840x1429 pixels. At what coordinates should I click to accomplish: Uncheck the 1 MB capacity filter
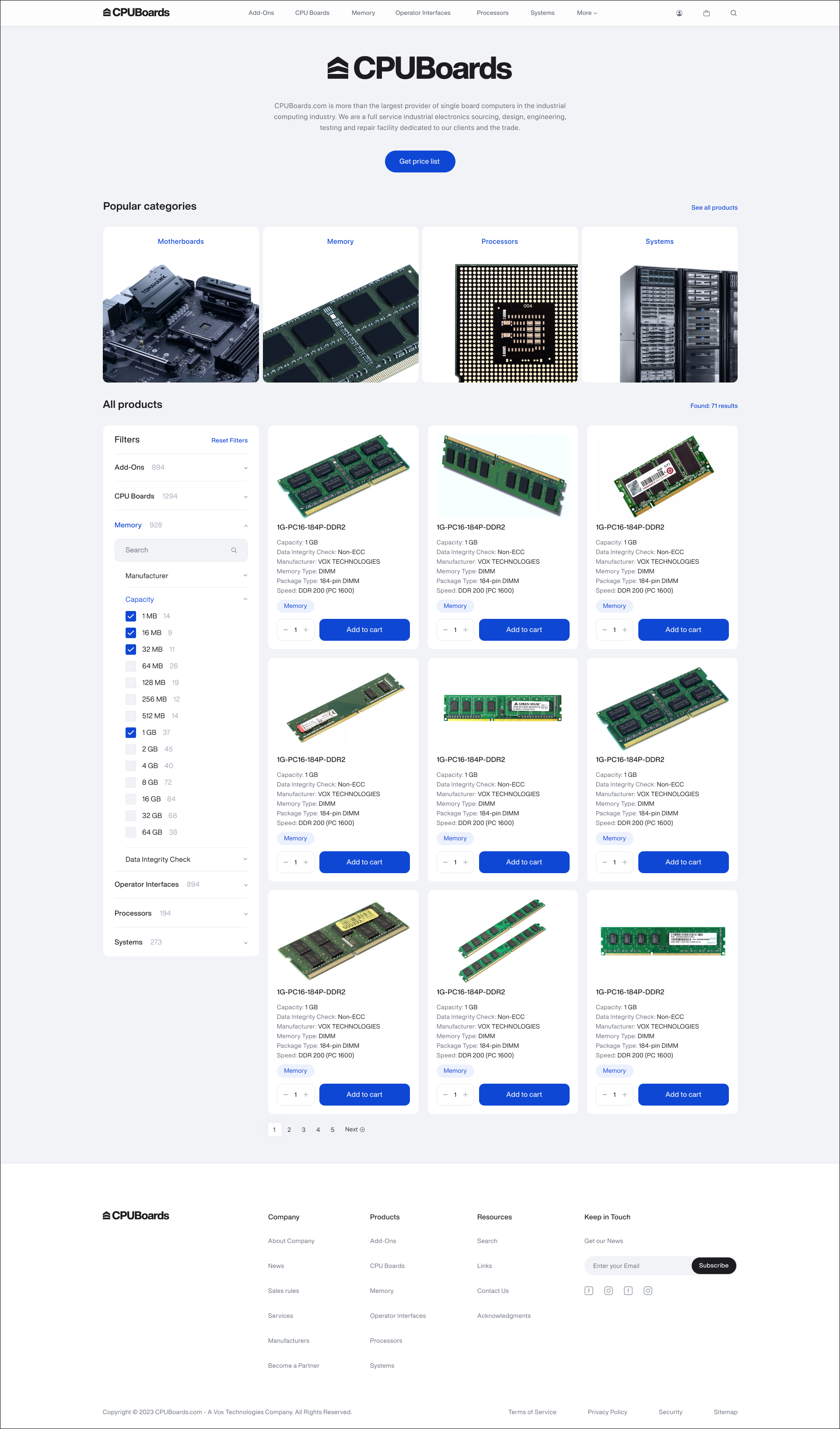tap(130, 616)
